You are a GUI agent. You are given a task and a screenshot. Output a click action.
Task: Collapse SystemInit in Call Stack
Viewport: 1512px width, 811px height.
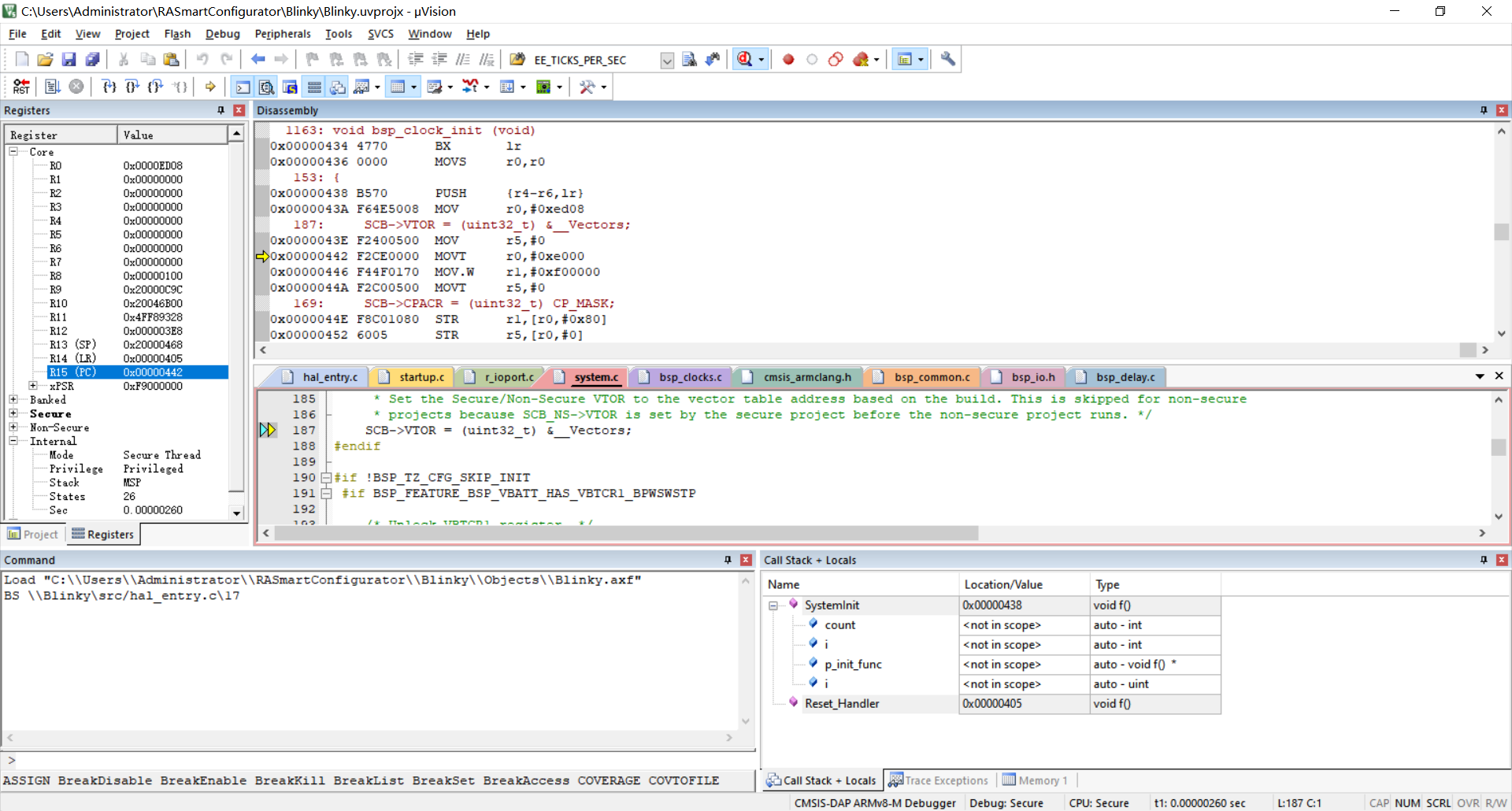773,605
